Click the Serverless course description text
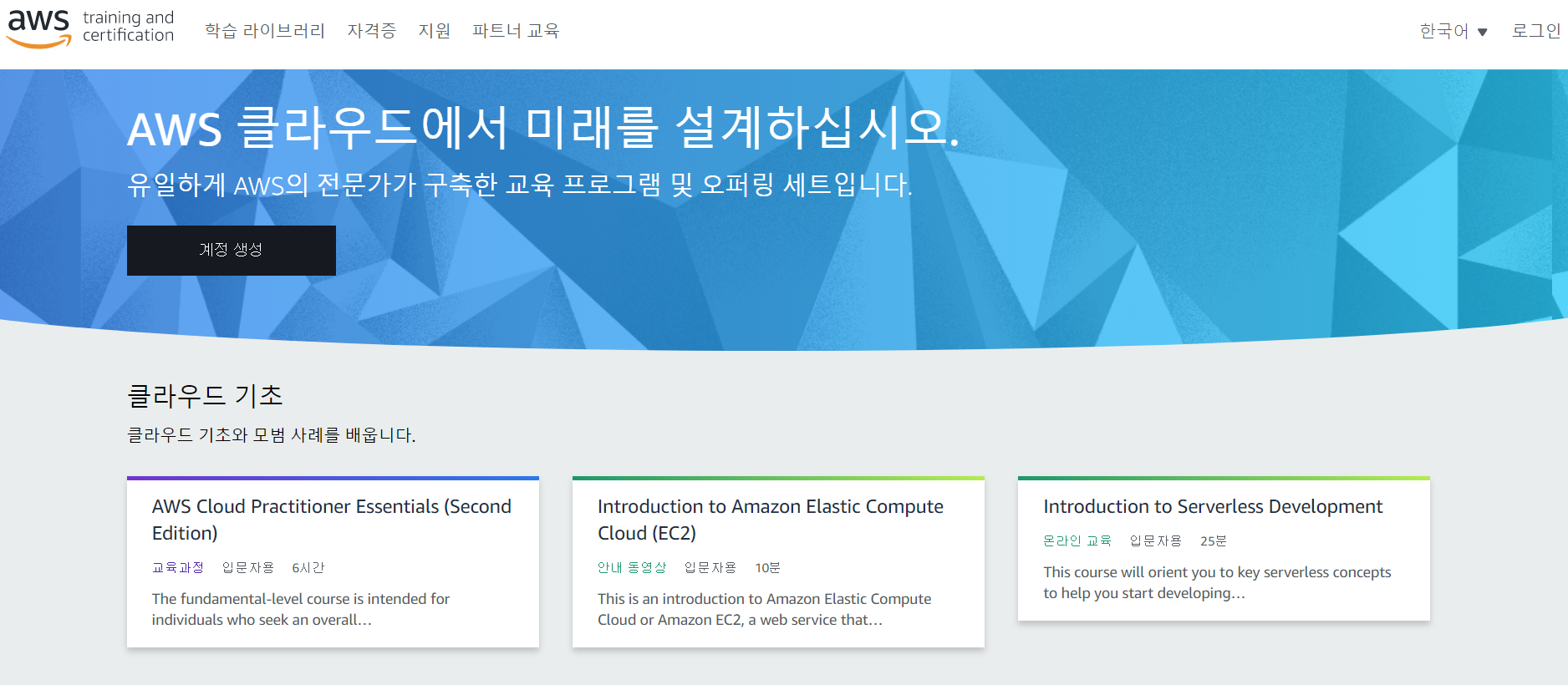Screen dimensions: 1568x685 (1217, 582)
